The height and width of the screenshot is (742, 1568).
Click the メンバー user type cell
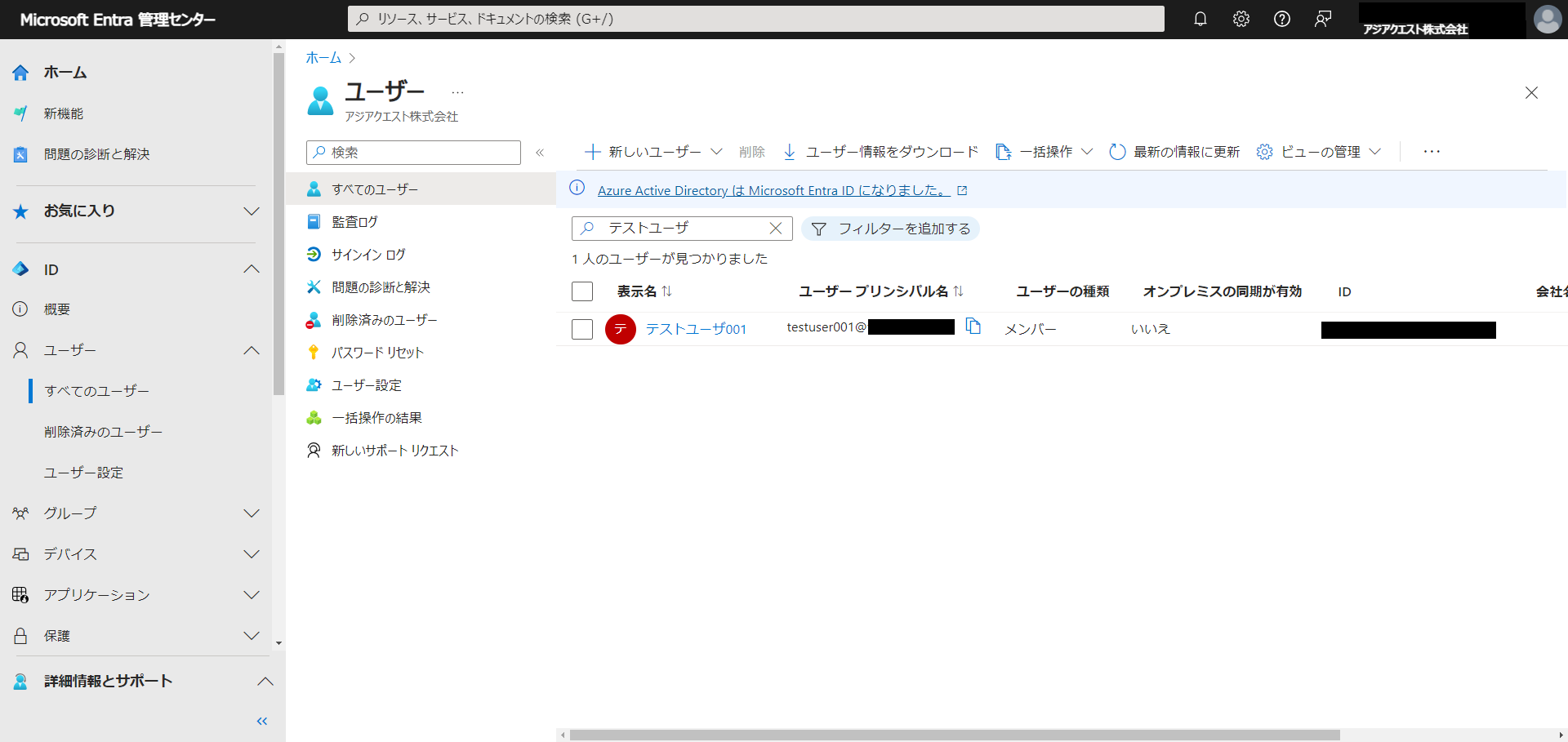[1030, 329]
